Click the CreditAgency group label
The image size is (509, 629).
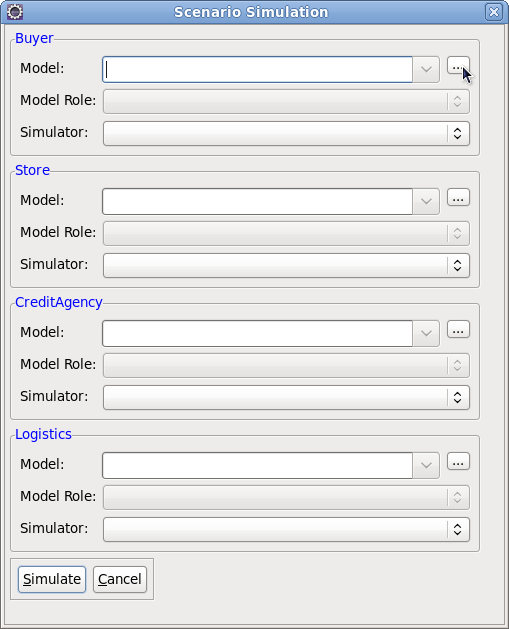pyautogui.click(x=59, y=302)
